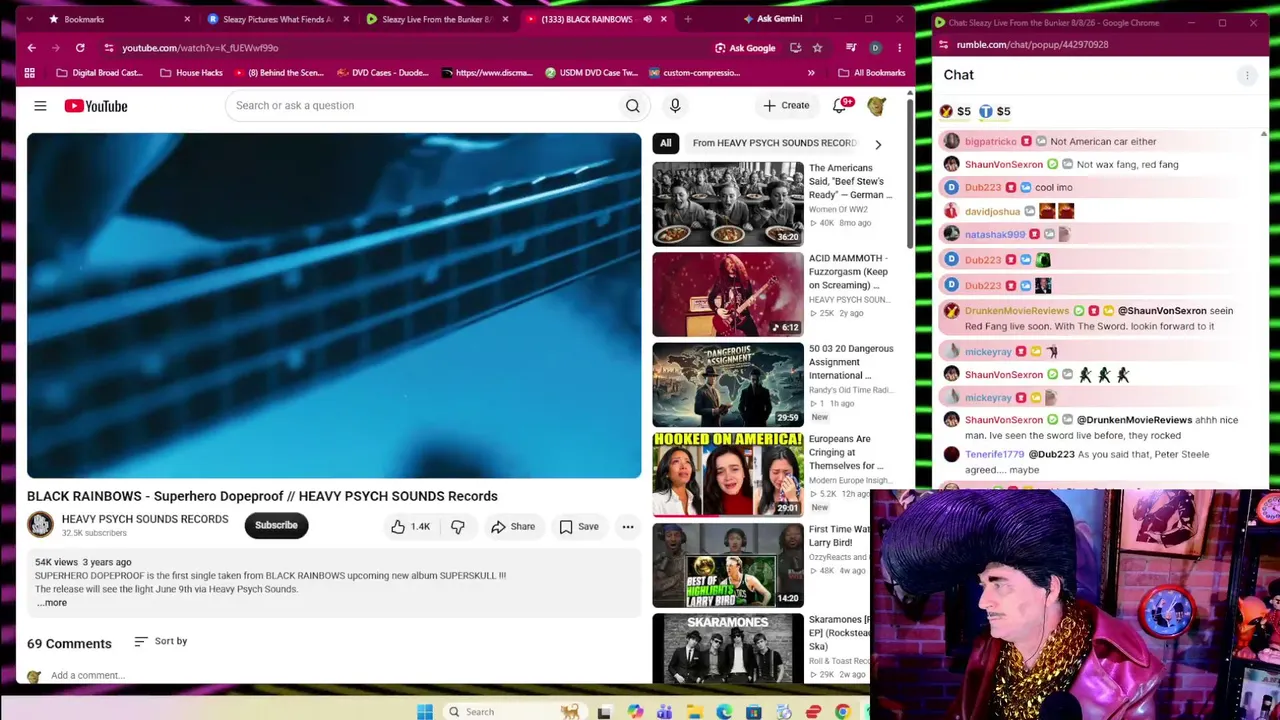
Task: Select the All filter chip
Action: (665, 143)
